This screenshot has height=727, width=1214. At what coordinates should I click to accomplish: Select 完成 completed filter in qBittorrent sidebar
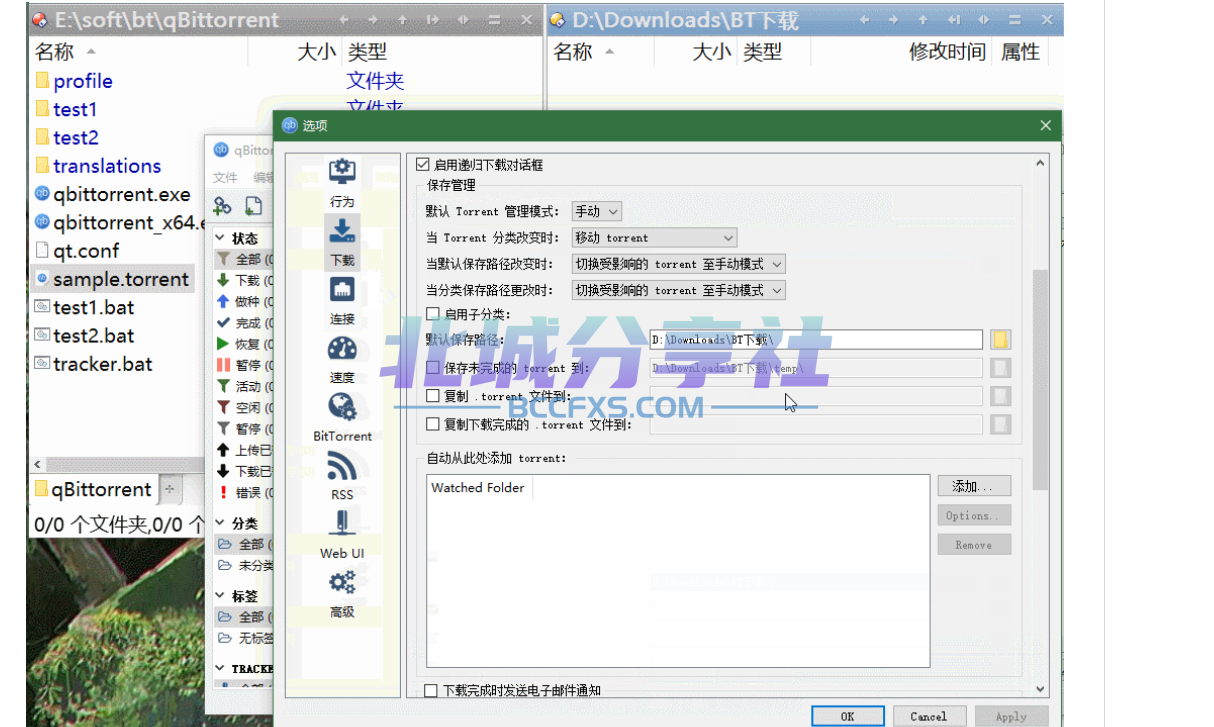tap(245, 323)
